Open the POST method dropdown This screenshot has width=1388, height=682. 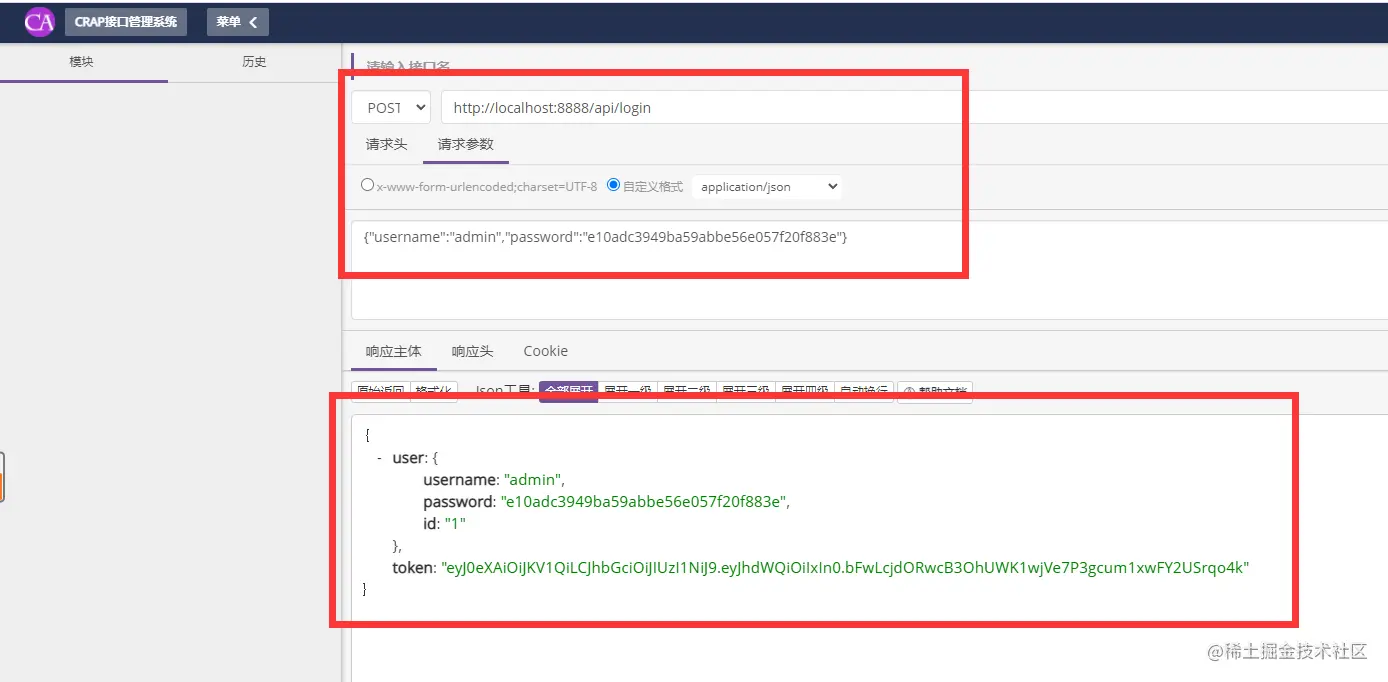tap(391, 107)
